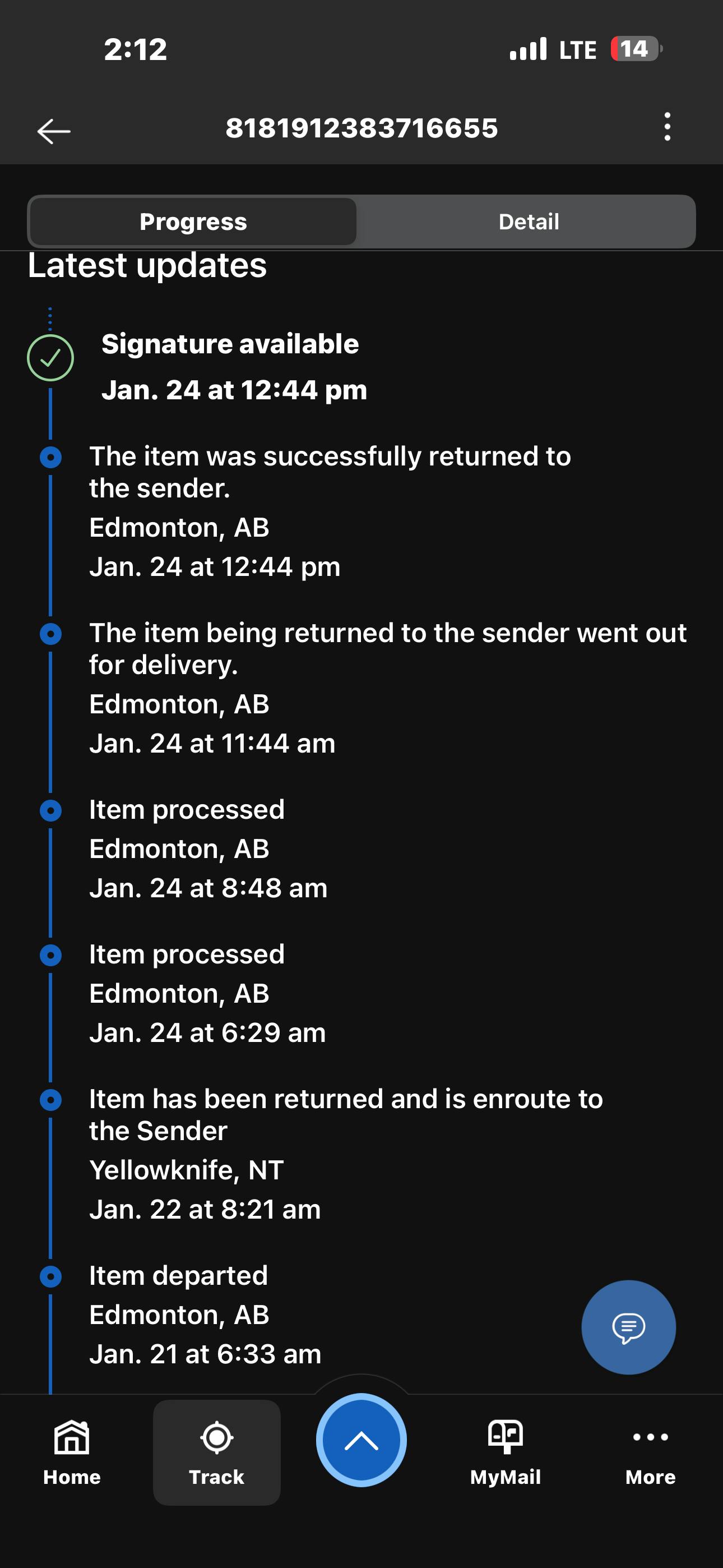The image size is (723, 1568).
Task: Tap tracking number 8181912383716655
Action: 361,128
